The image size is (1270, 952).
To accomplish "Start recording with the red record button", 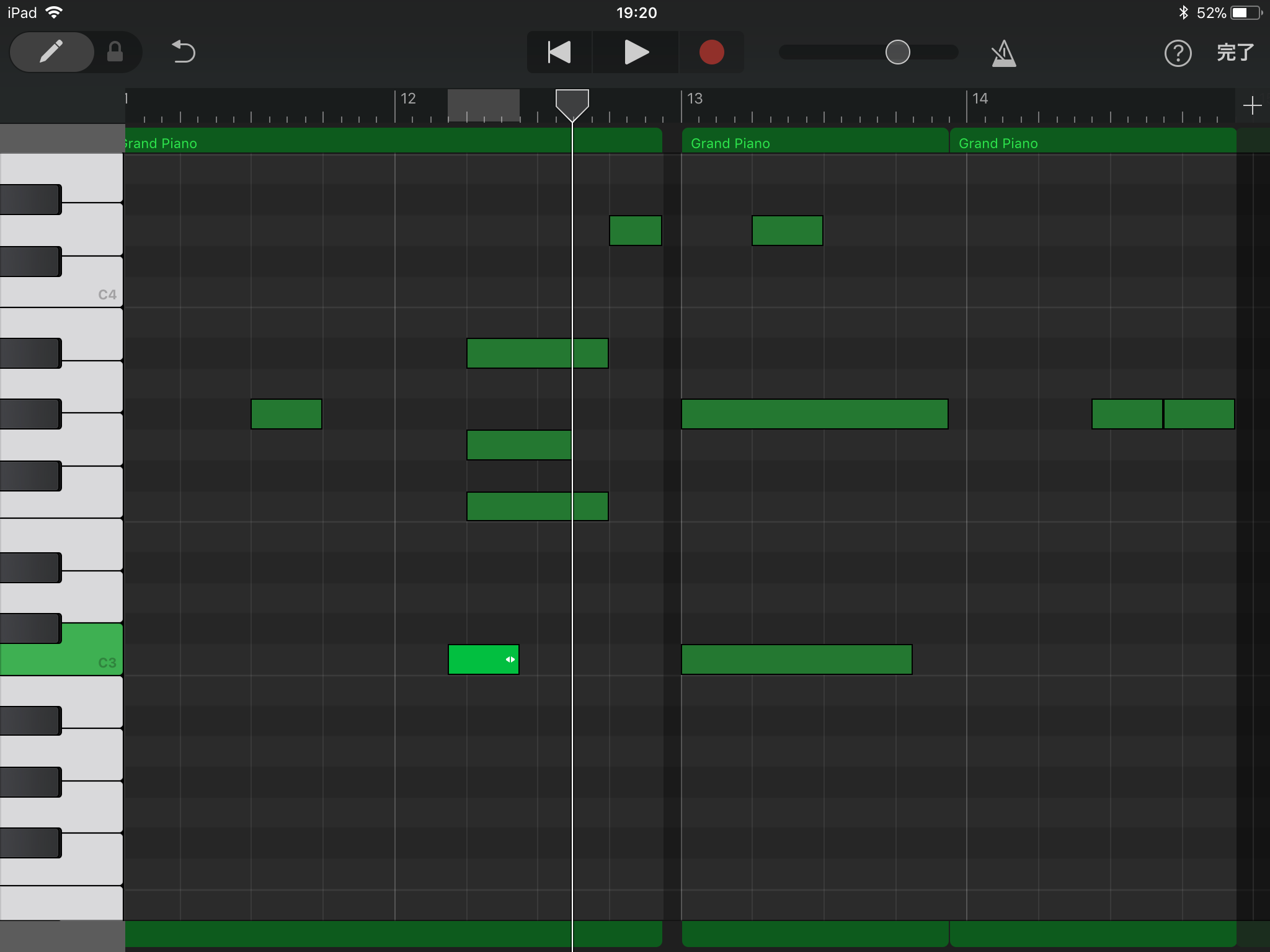I will point(711,52).
